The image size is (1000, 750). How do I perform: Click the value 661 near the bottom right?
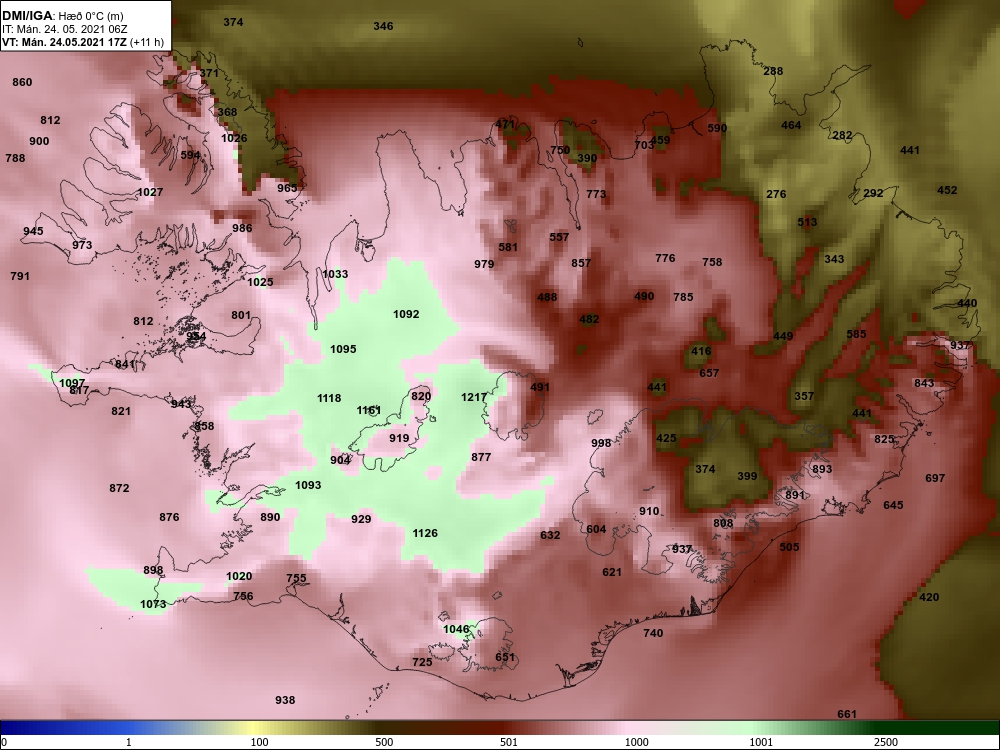(847, 714)
